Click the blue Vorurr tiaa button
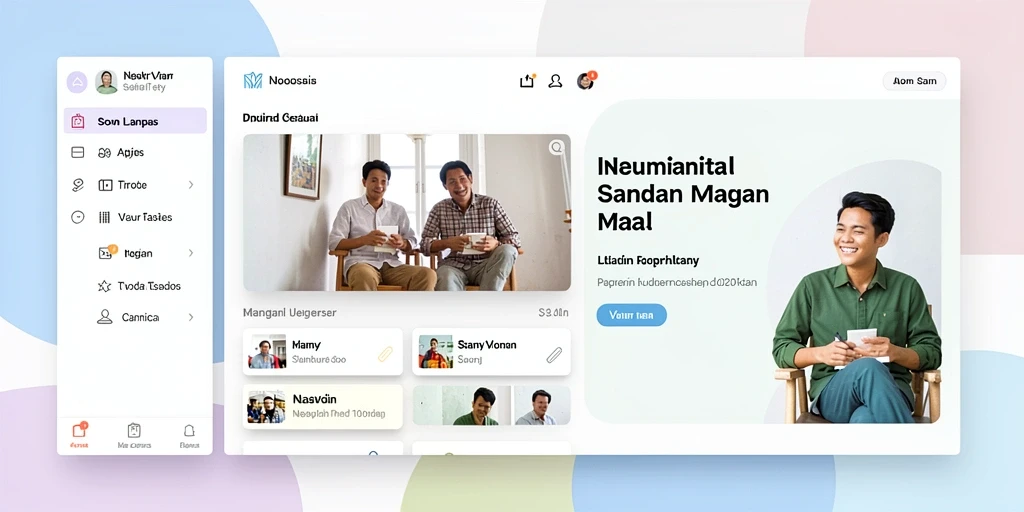The image size is (1024, 512). click(x=632, y=315)
